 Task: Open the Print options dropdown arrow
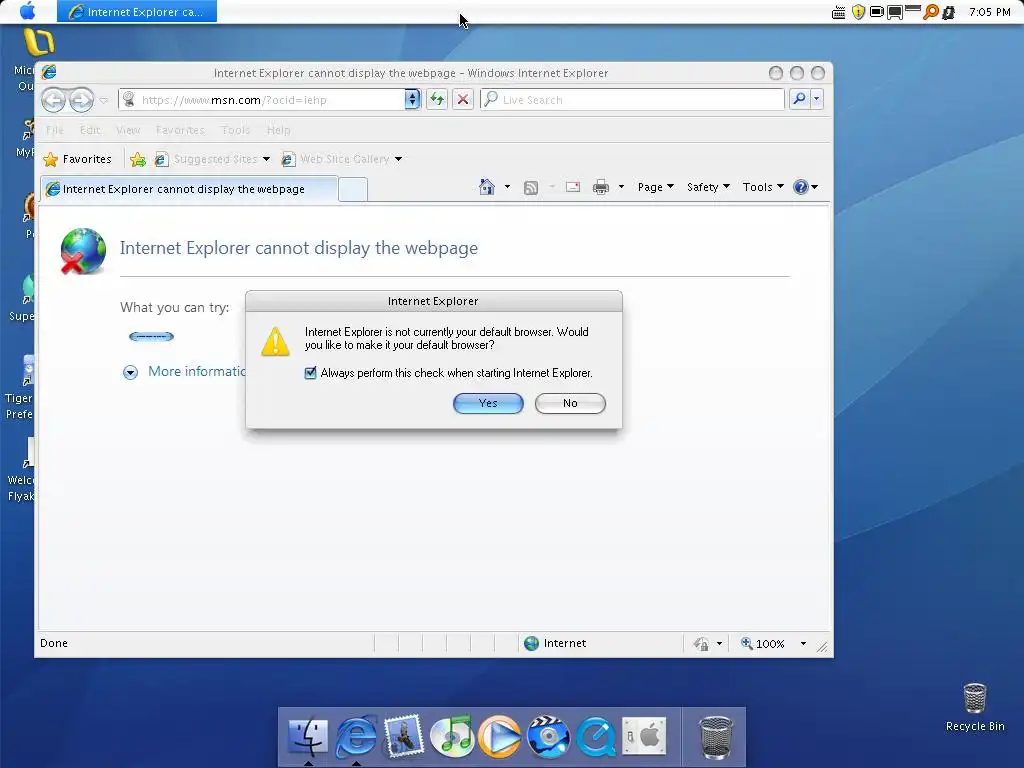621,187
